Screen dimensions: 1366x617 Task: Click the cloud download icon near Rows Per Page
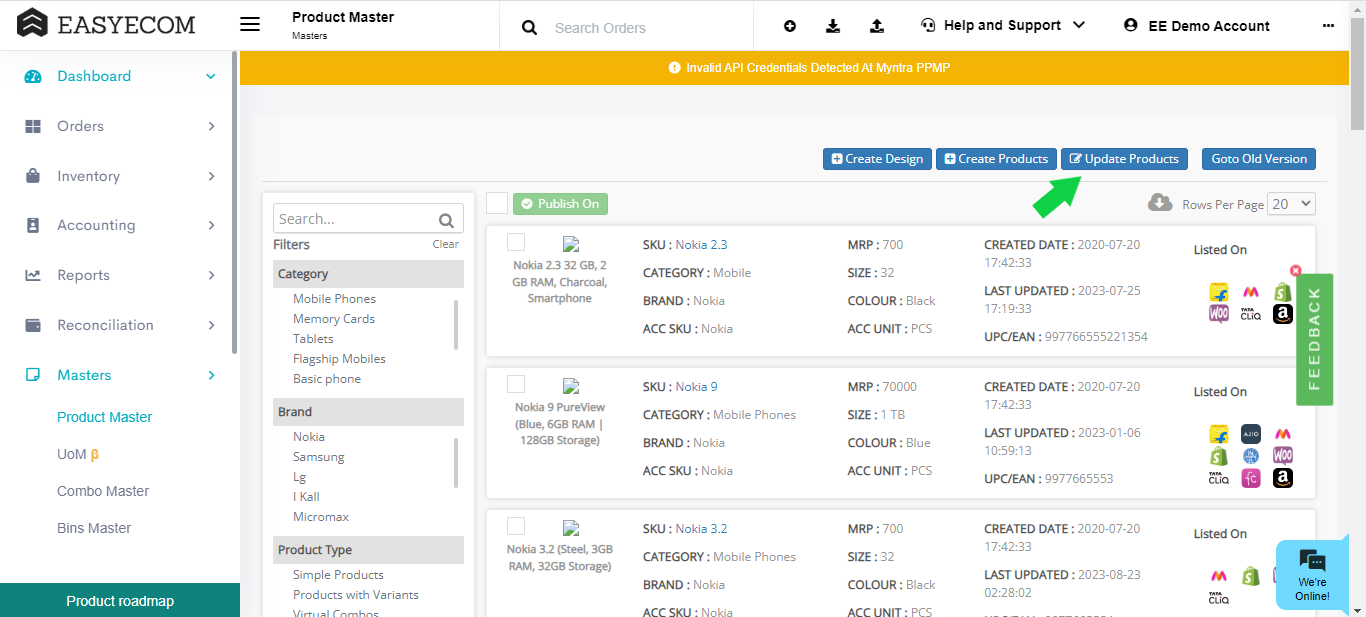(1160, 203)
